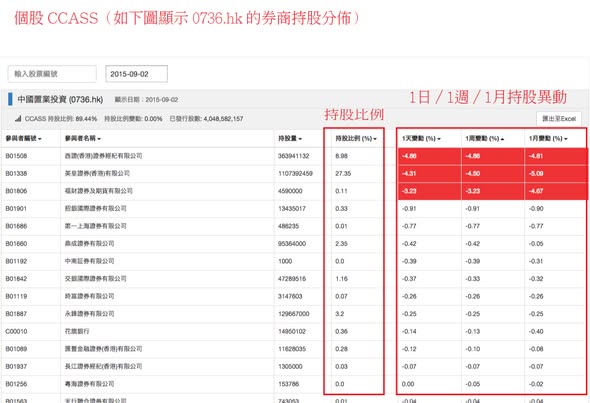Image resolution: width=590 pixels, height=403 pixels.
Task: Select participant ID B01887
Action: 16,314
